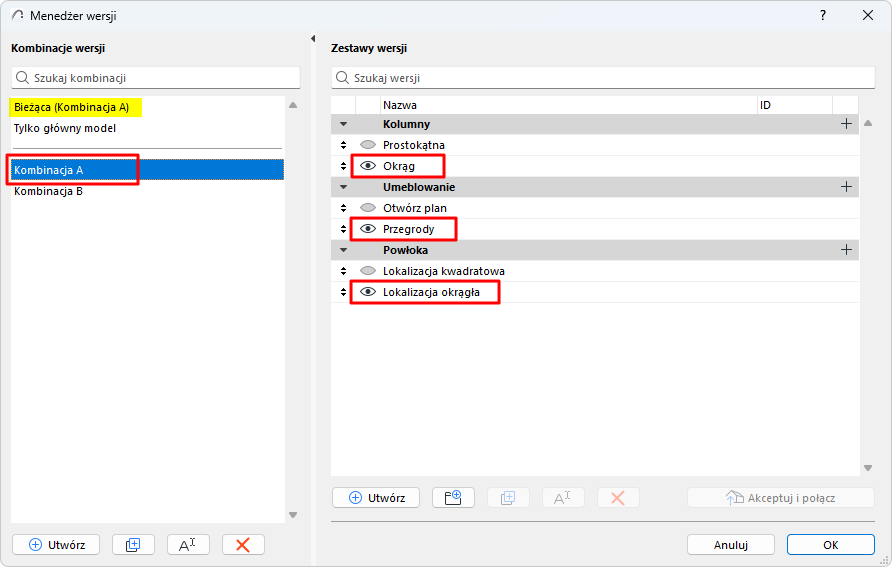Click the duplicate combination icon button
The width and height of the screenshot is (892, 567).
point(133,545)
